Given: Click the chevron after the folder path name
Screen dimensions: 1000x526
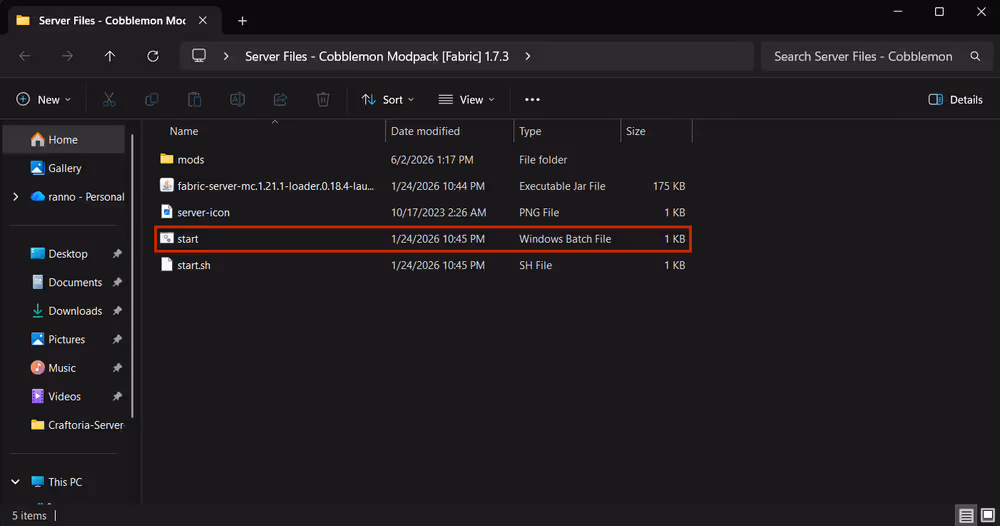Looking at the screenshot, I should point(527,56).
